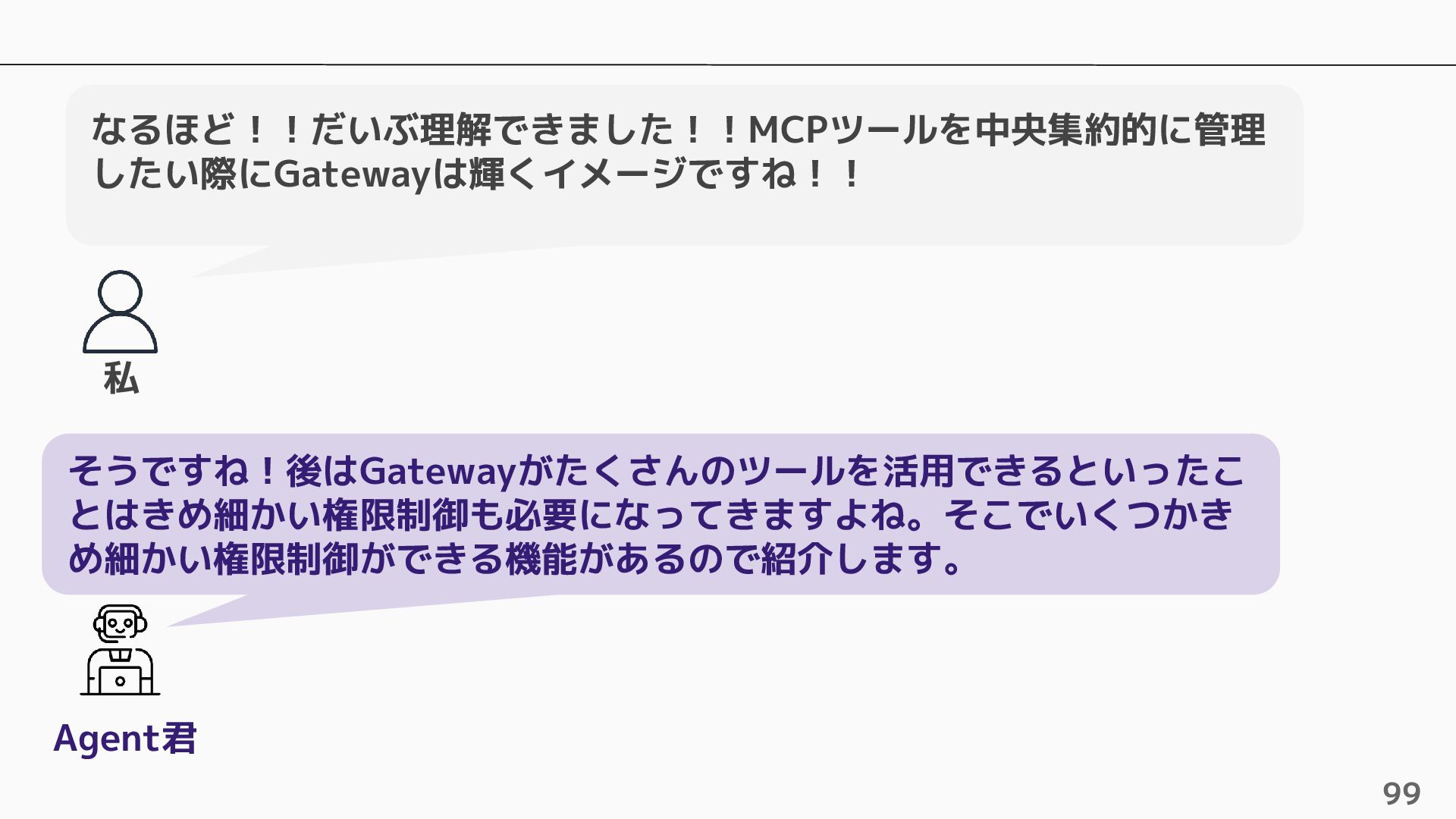The width and height of the screenshot is (1456, 819).
Task: Select the robot's headset head
Action: coord(120,623)
